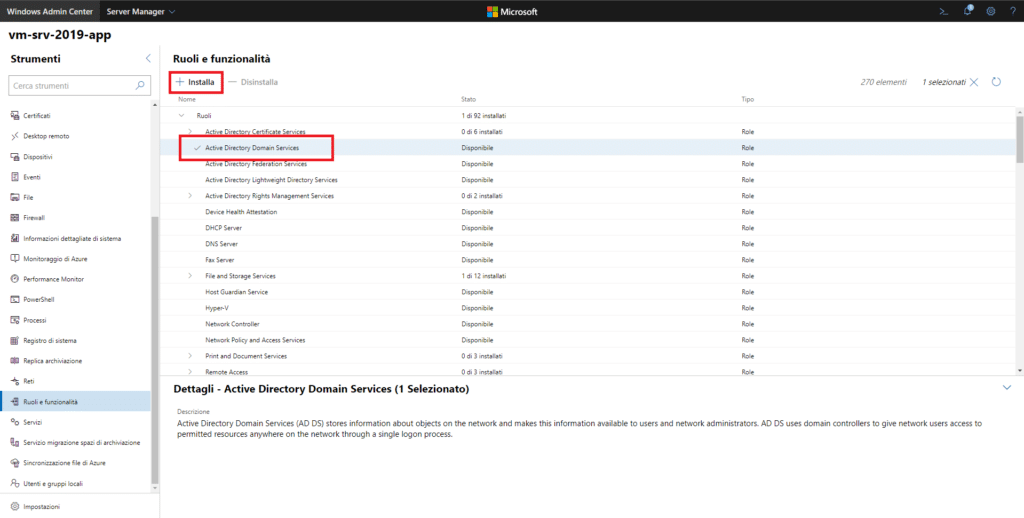1024x518 pixels.
Task: Click the Disinstalla button
Action: 253,82
